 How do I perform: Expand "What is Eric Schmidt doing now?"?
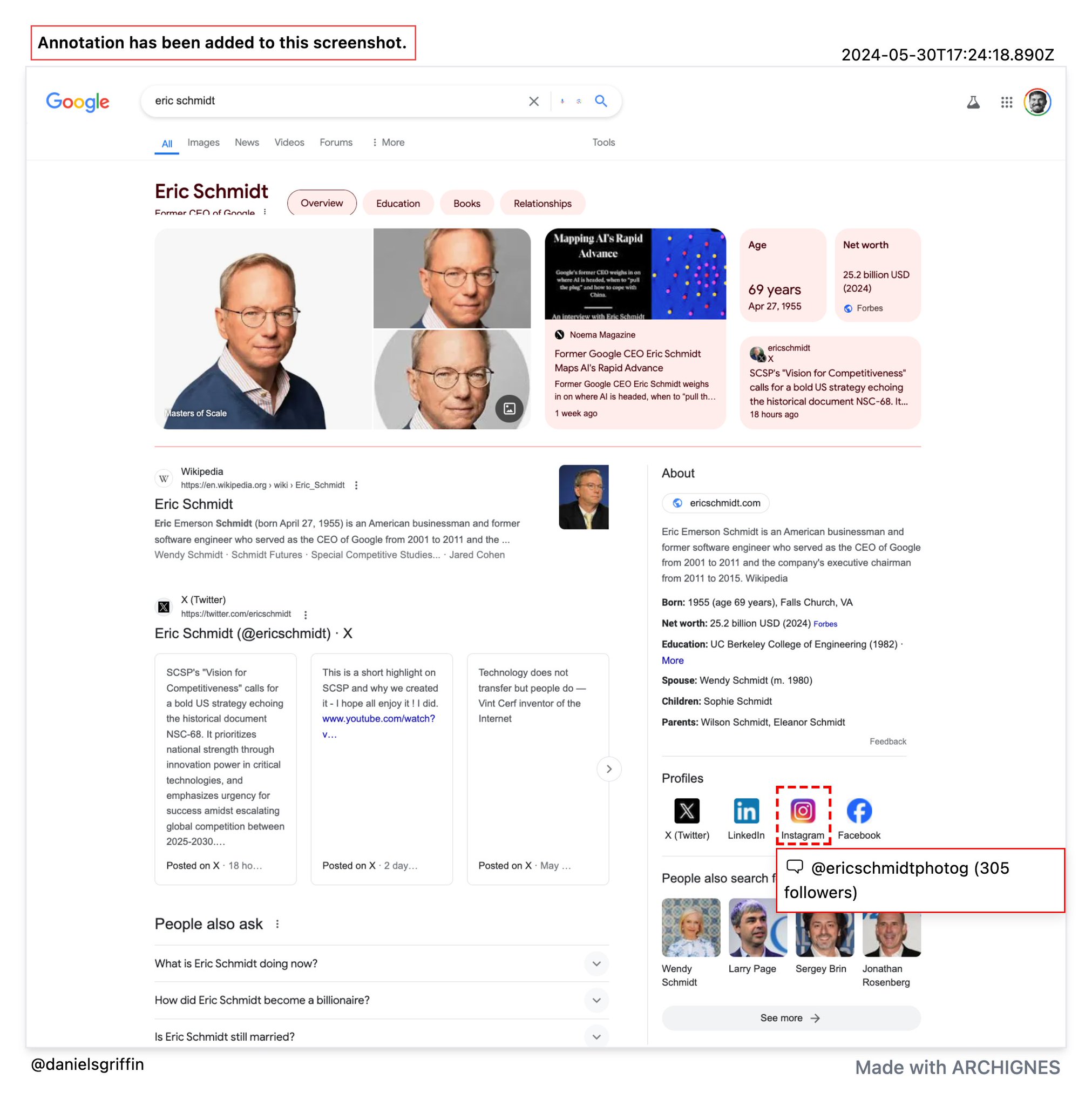click(381, 963)
